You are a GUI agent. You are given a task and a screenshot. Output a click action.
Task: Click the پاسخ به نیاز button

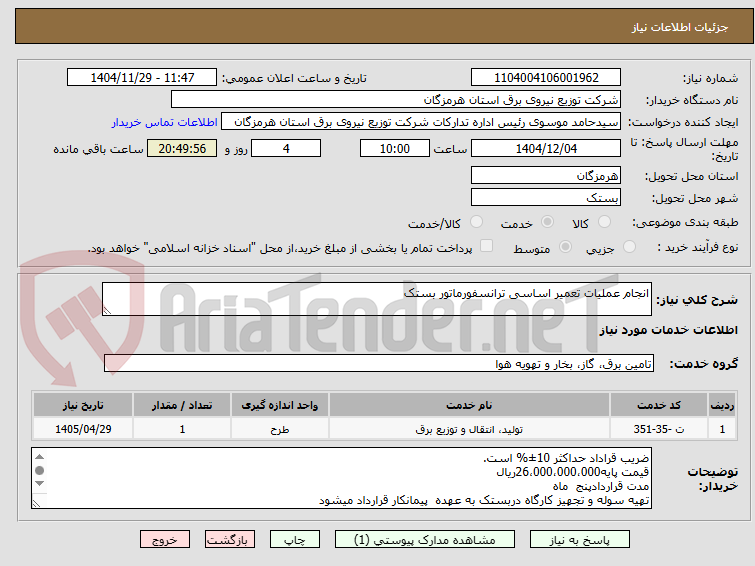click(x=580, y=540)
